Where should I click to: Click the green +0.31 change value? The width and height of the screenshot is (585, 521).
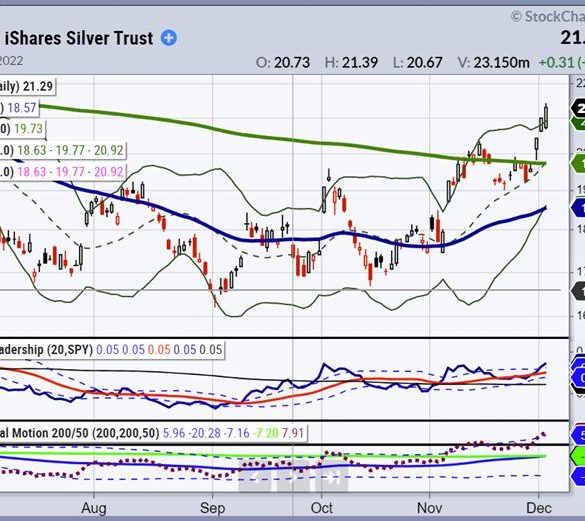556,62
